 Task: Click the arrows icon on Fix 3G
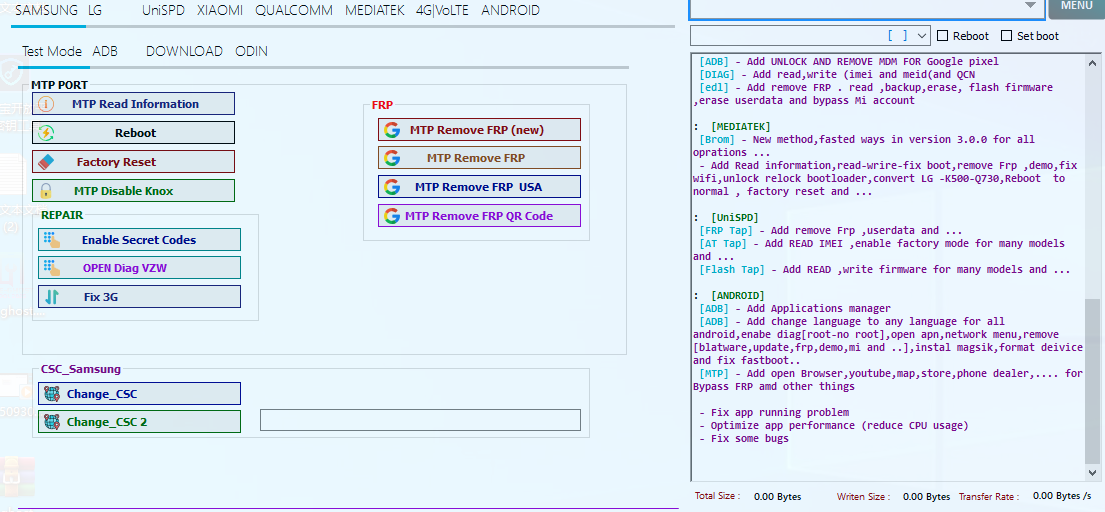[x=52, y=297]
